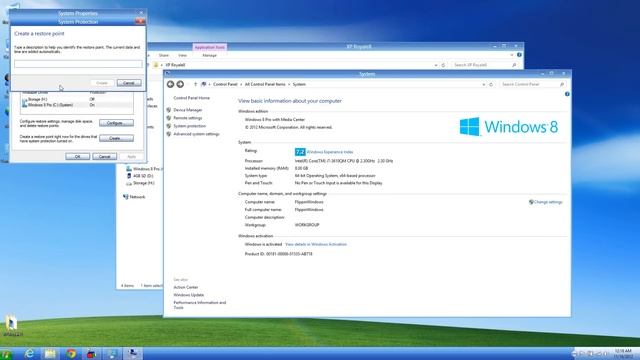The height and width of the screenshot is (360, 640).
Task: Refresh the System control panel window
Action: 491,84
